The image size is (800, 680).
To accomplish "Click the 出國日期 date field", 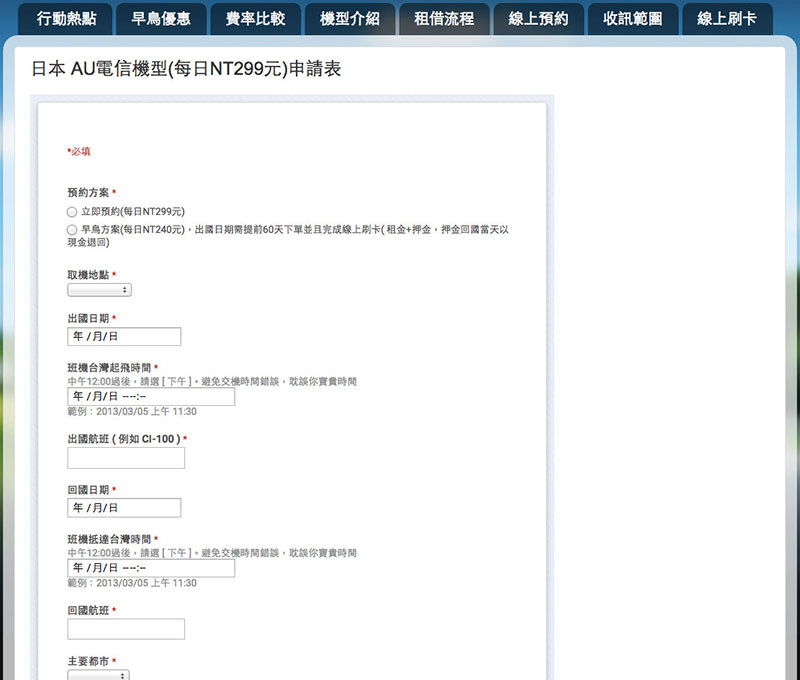I will [x=124, y=337].
